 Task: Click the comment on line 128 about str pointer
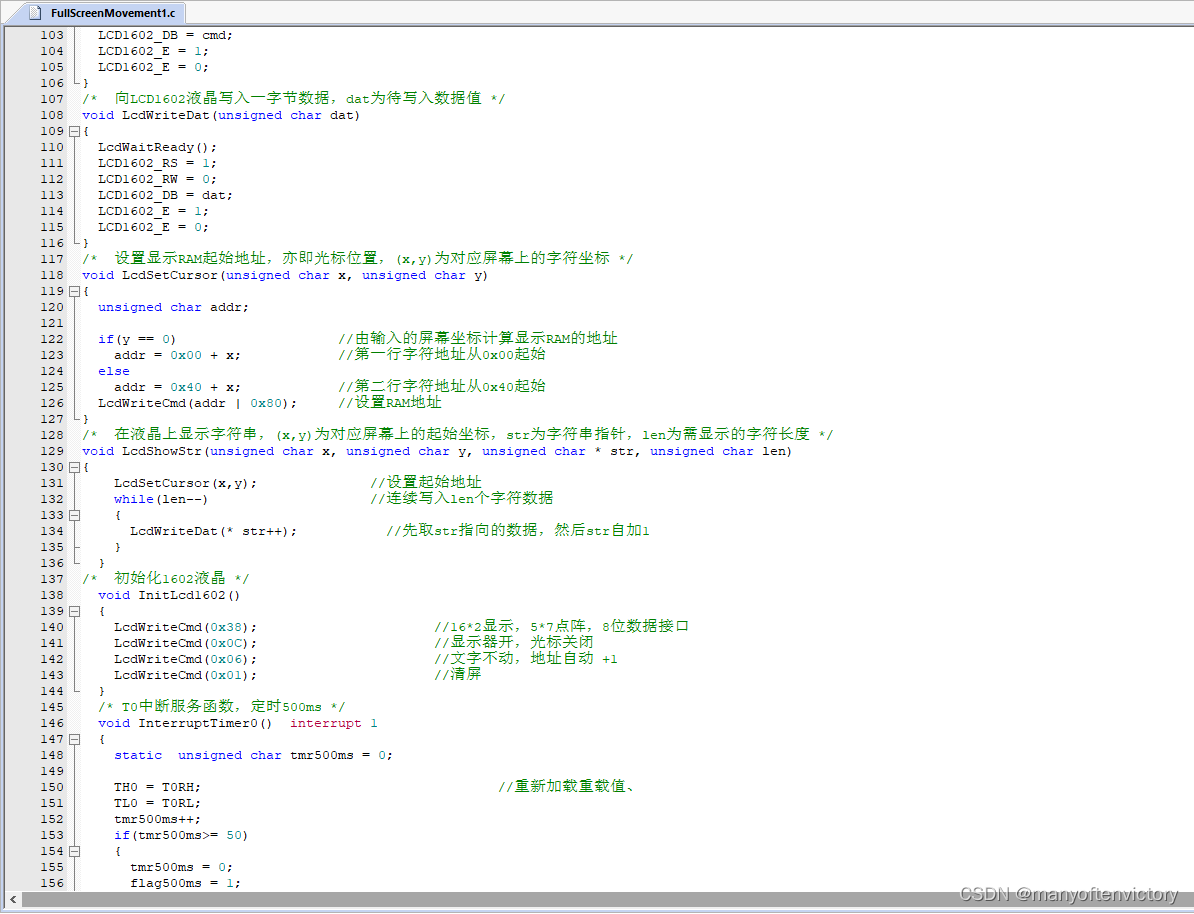tap(458, 434)
